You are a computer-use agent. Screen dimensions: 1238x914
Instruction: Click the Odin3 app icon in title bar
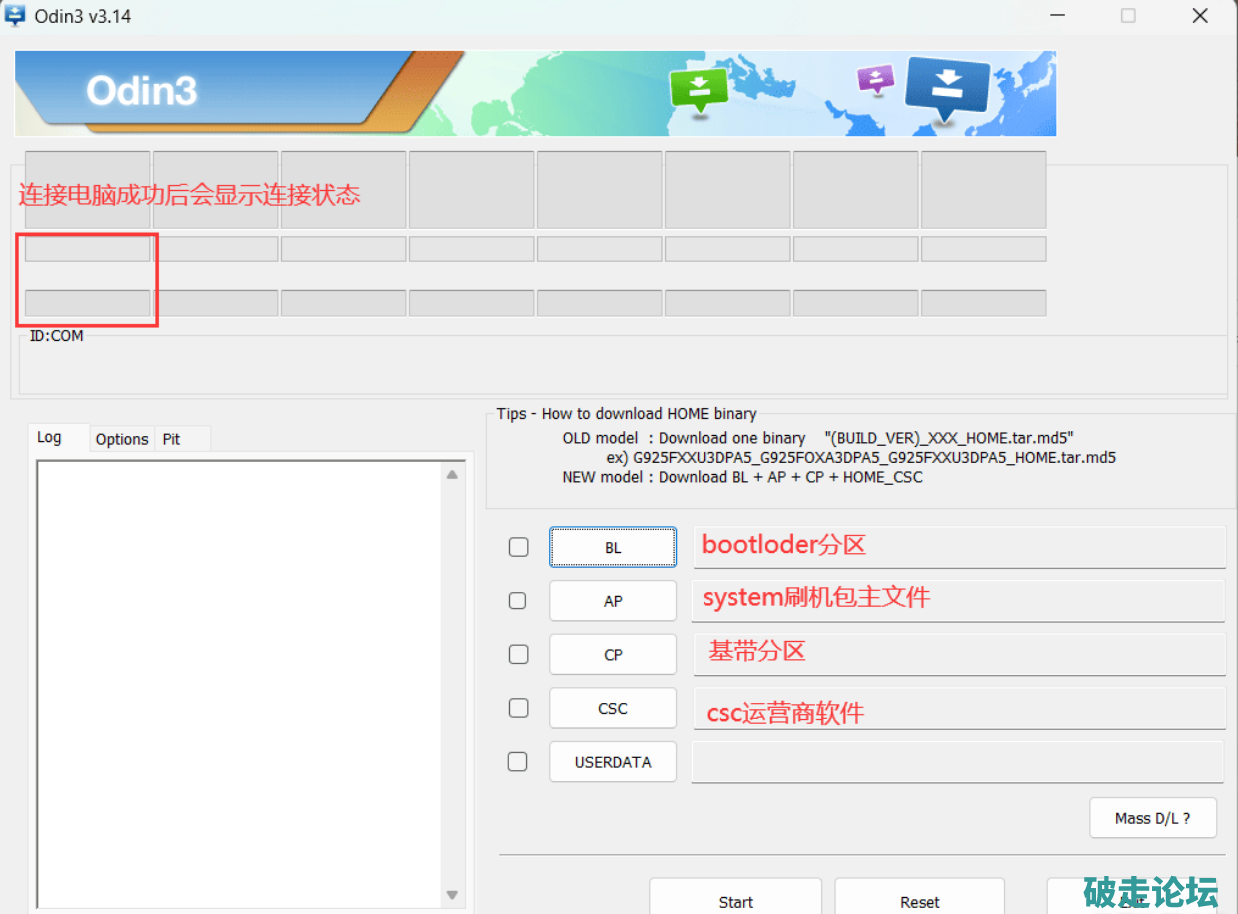click(16, 16)
